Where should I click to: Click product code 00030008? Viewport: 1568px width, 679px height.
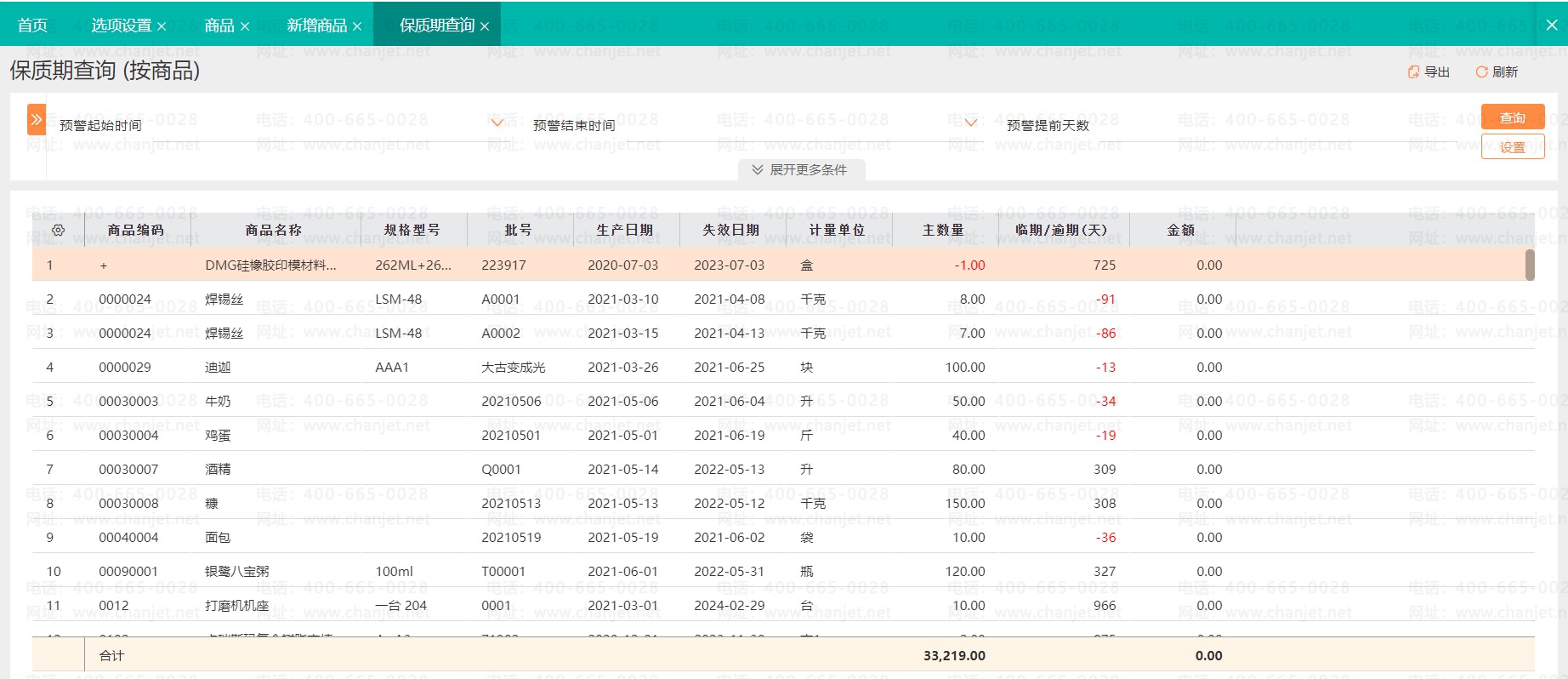(129, 504)
